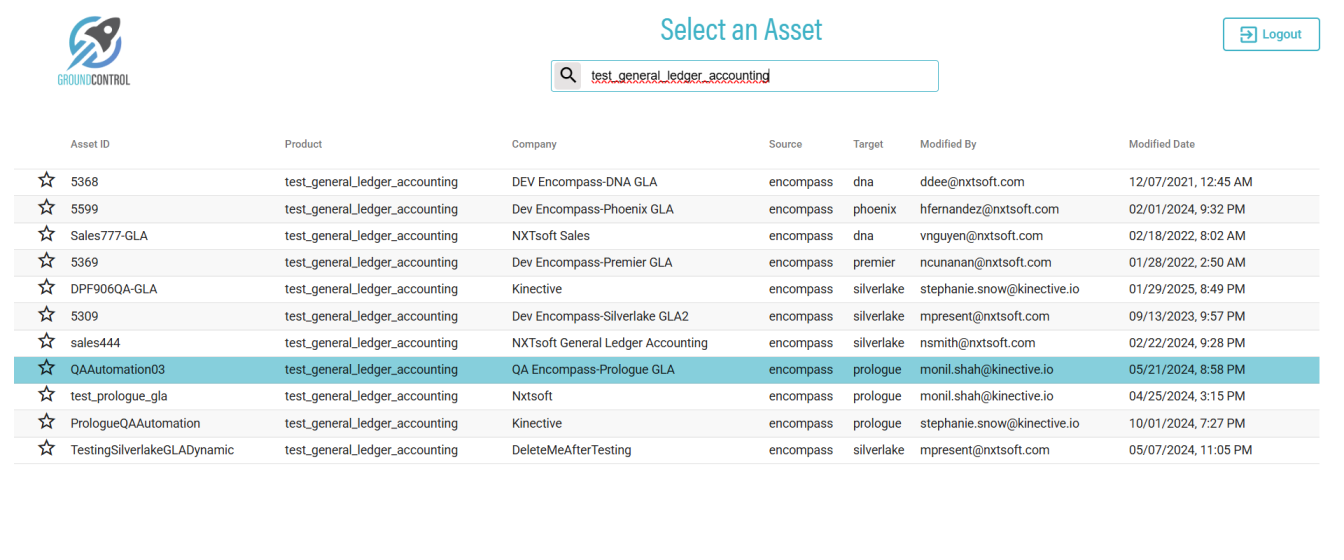
Task: Star the DPF906QA-GLA asset
Action: pyautogui.click(x=46, y=288)
